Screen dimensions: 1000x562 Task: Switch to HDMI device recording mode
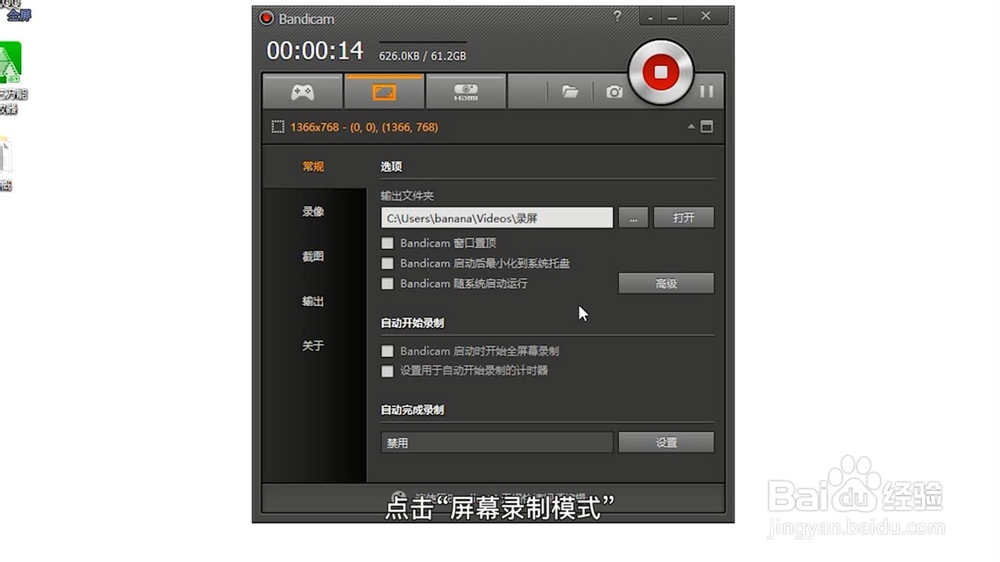466,92
